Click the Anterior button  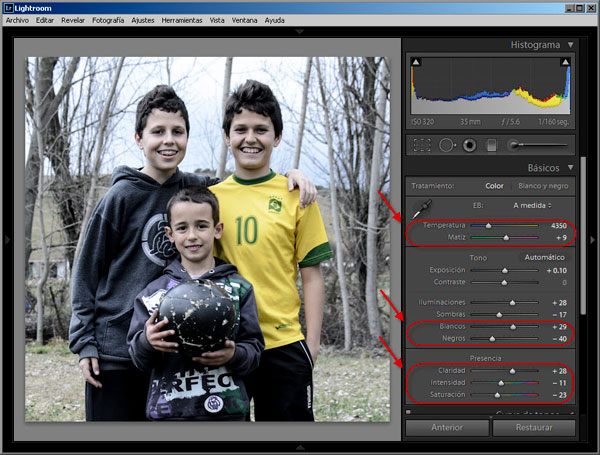(447, 427)
